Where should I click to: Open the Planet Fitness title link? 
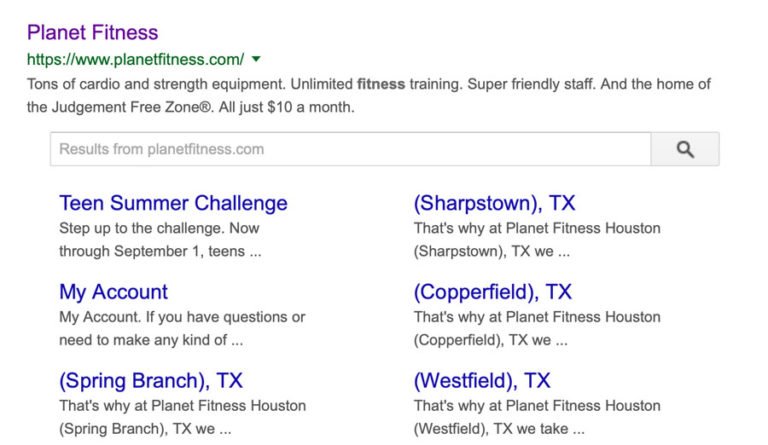click(92, 32)
